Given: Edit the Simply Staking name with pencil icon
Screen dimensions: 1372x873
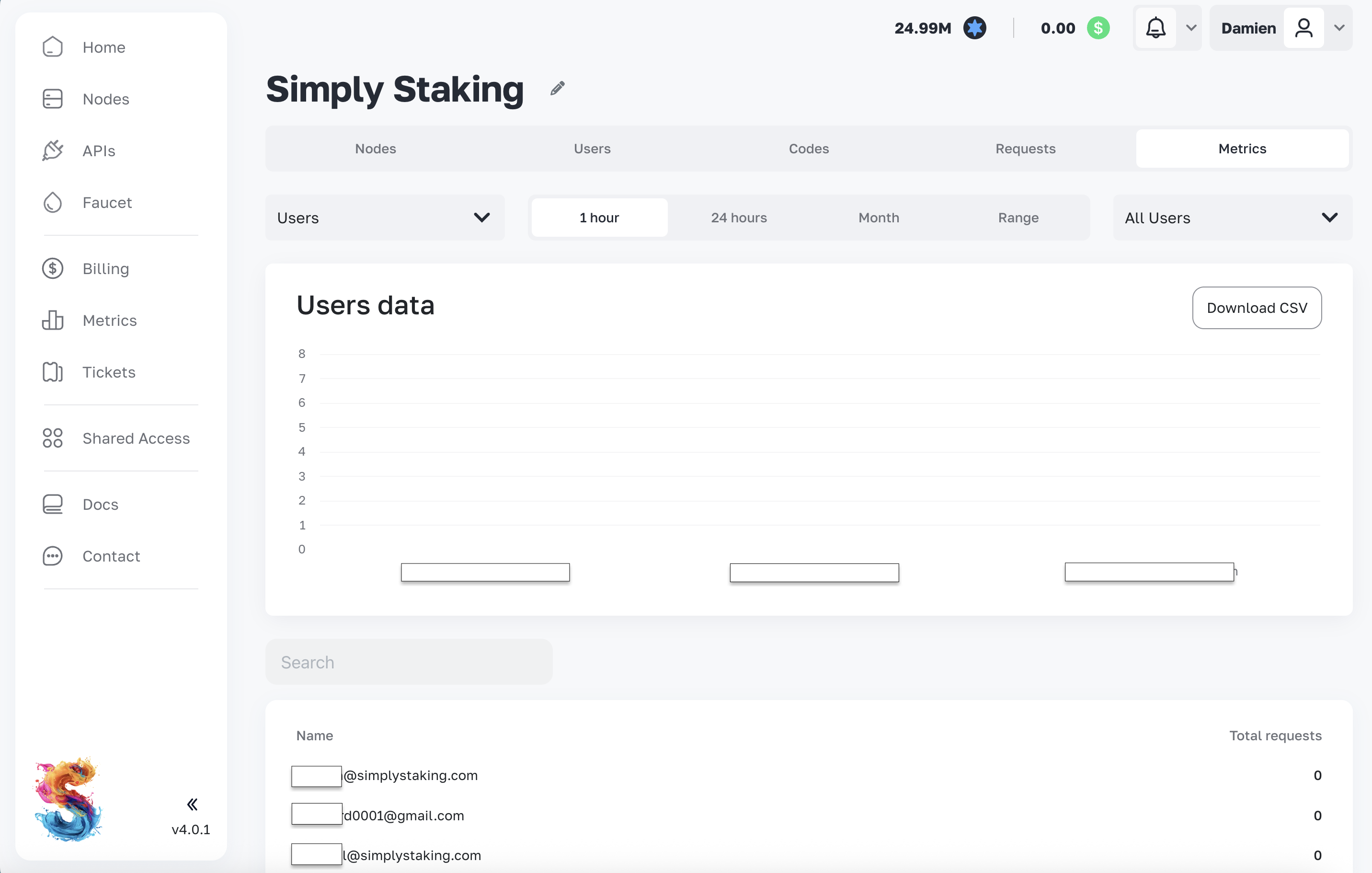Looking at the screenshot, I should [x=557, y=88].
